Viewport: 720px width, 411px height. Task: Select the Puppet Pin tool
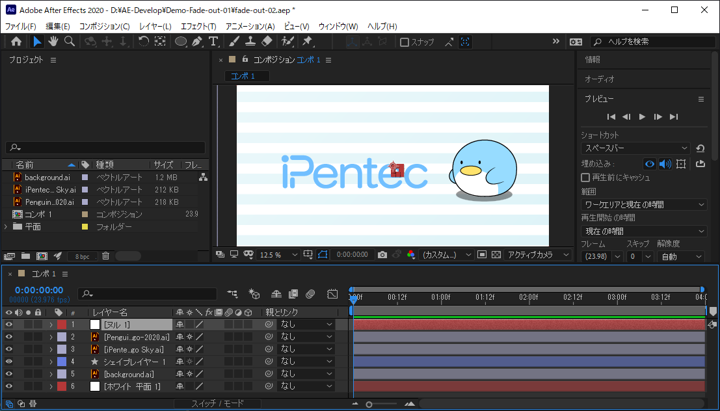point(307,42)
